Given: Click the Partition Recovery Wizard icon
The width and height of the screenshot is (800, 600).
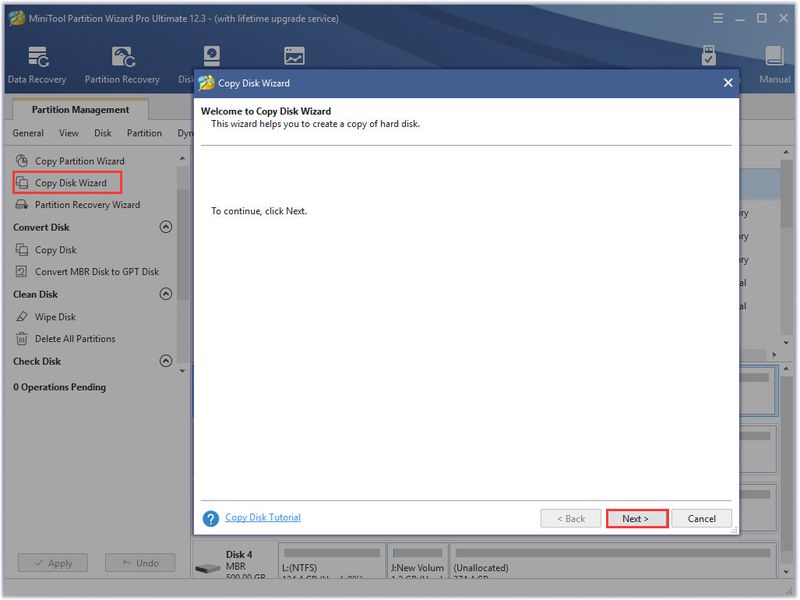Looking at the screenshot, I should pyautogui.click(x=22, y=205).
